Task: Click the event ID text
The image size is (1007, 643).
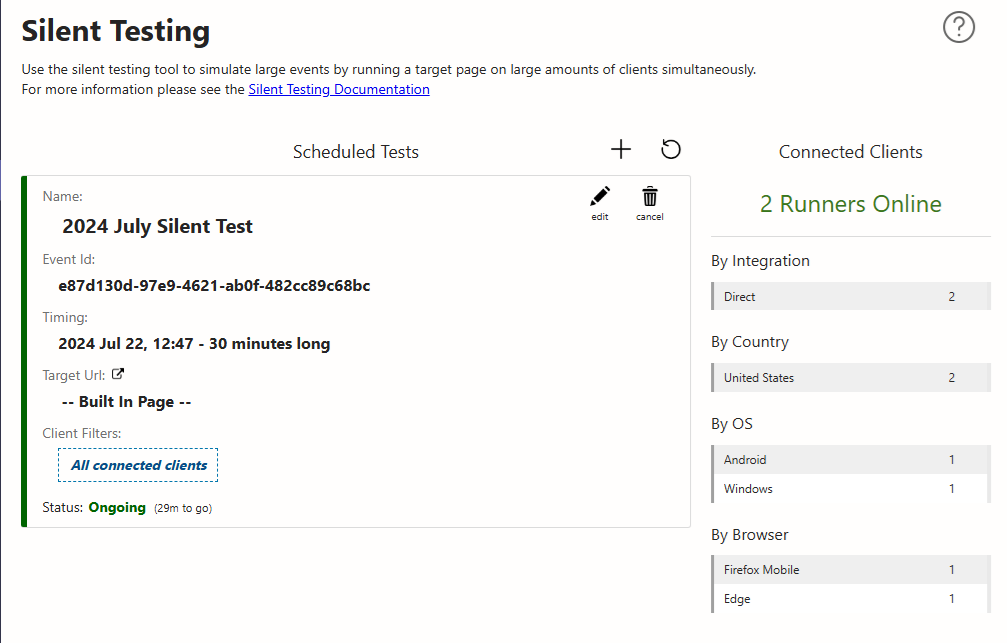Action: (214, 286)
